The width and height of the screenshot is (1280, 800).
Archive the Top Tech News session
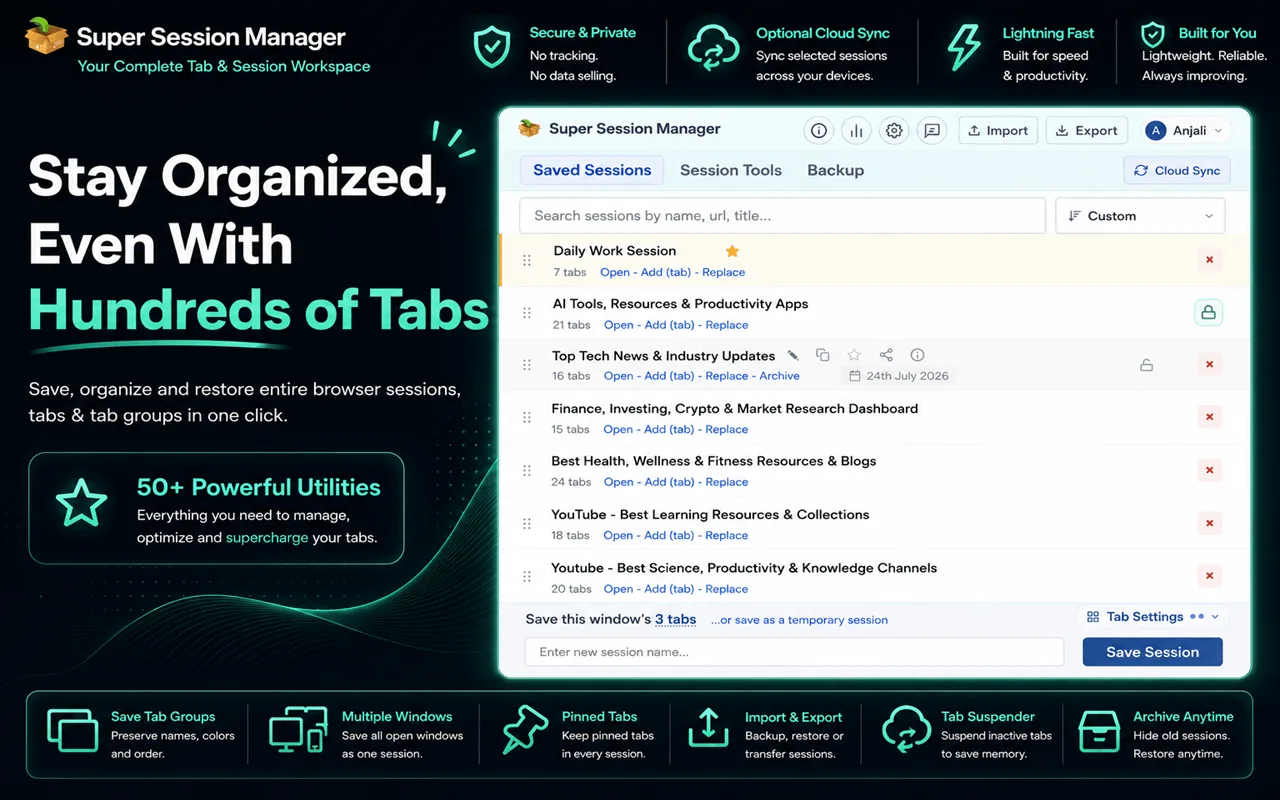[780, 377]
